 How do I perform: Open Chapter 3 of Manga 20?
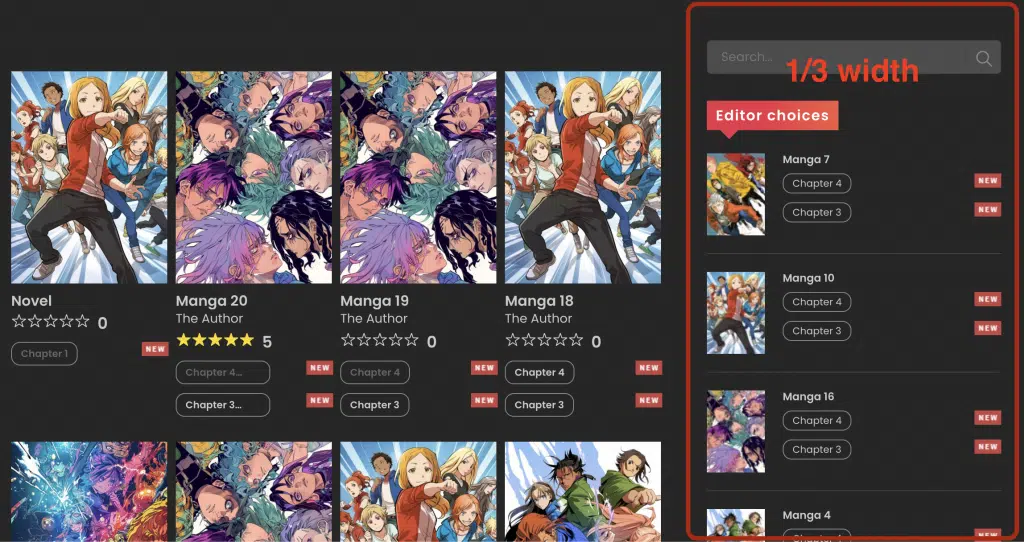pyautogui.click(x=223, y=405)
